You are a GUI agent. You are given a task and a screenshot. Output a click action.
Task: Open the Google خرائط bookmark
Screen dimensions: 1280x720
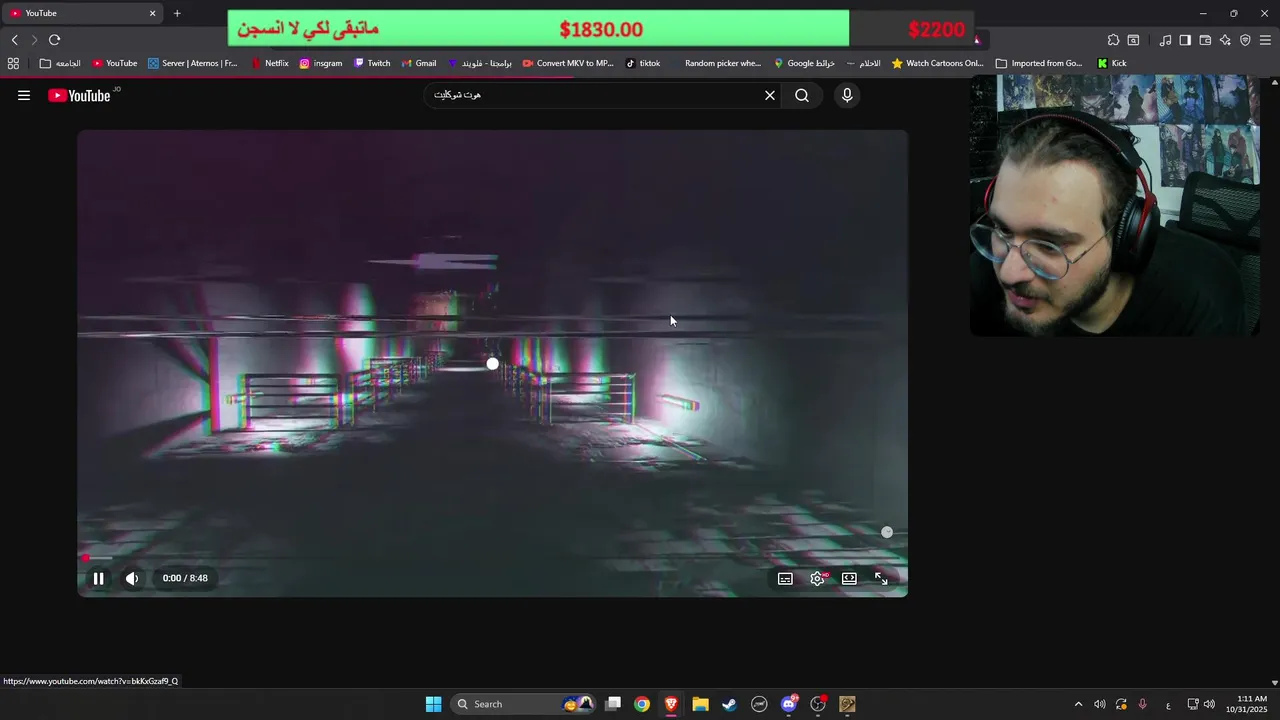(804, 63)
